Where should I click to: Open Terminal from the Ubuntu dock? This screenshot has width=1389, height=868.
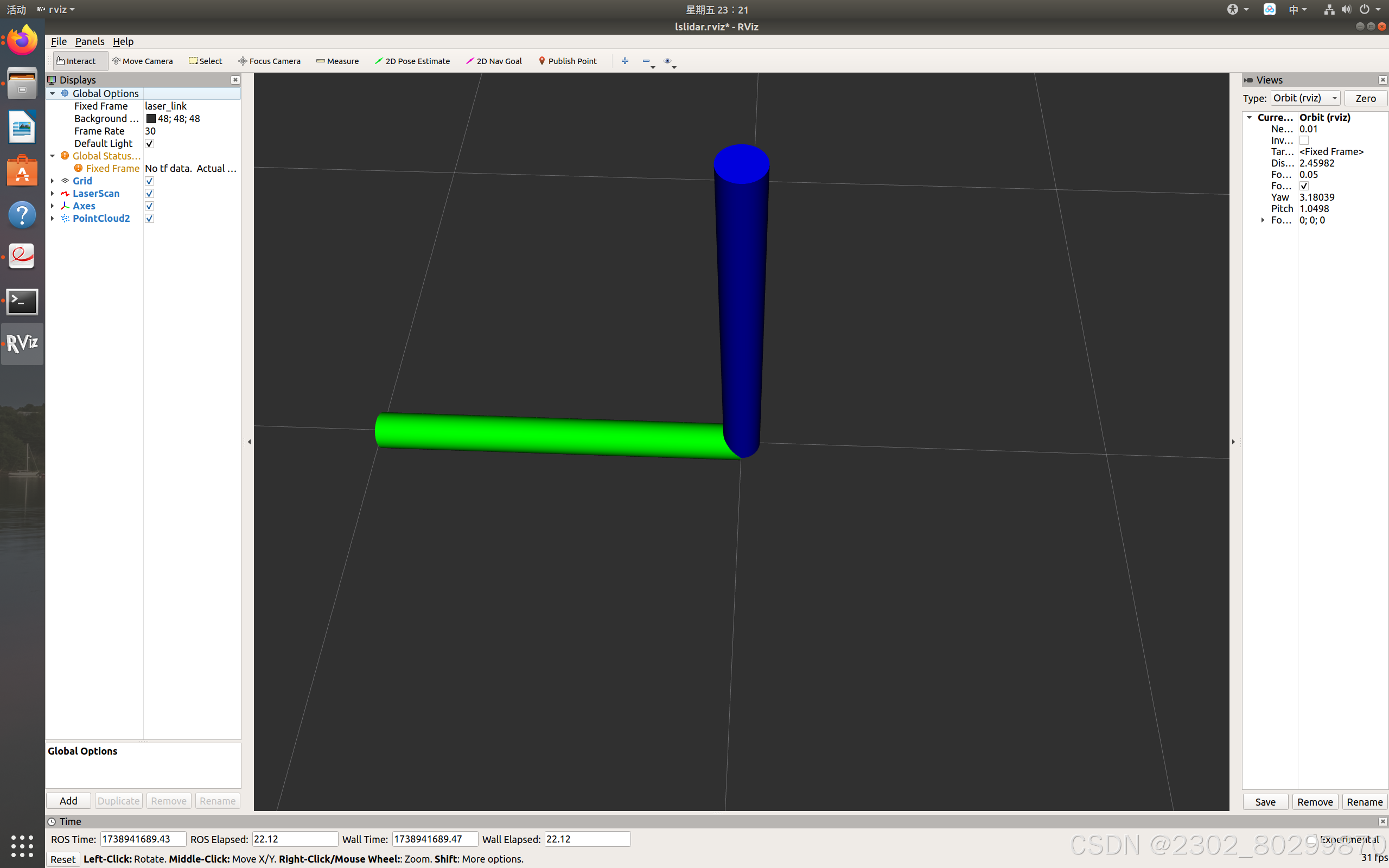22,302
